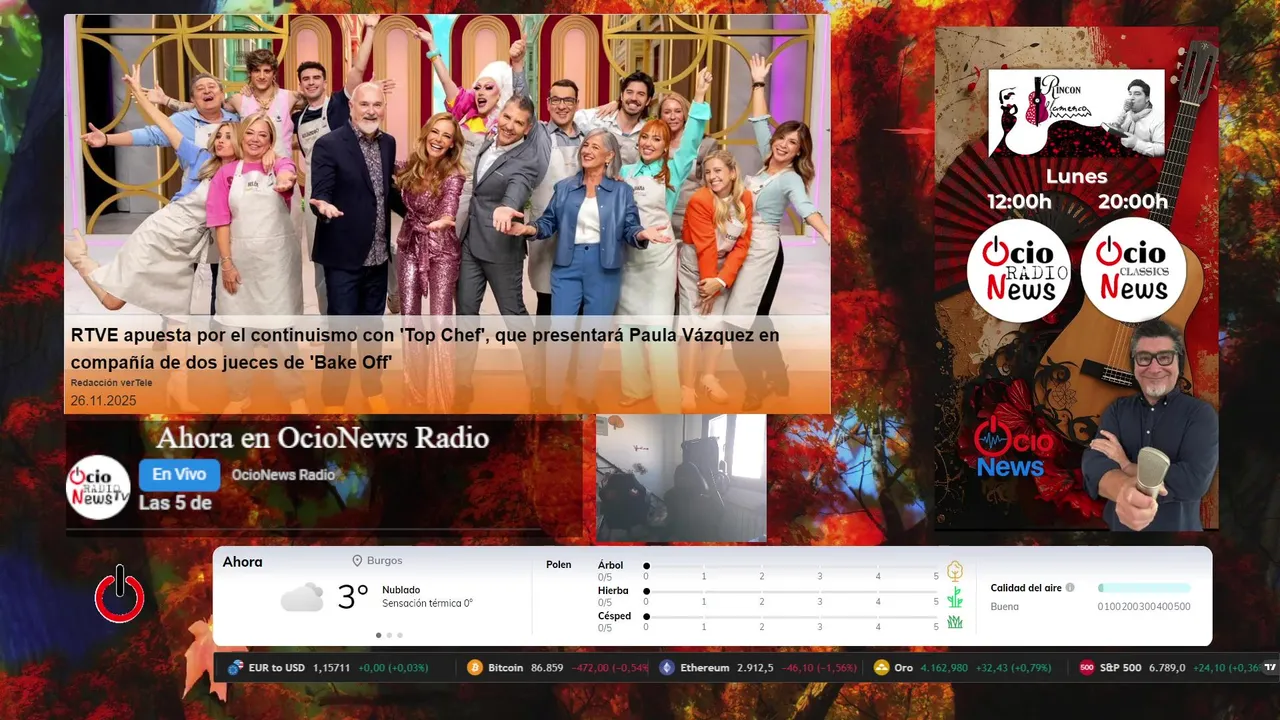Image resolution: width=1280 pixels, height=720 pixels.
Task: Click the location pin icon beside Burgos
Action: [x=357, y=561]
